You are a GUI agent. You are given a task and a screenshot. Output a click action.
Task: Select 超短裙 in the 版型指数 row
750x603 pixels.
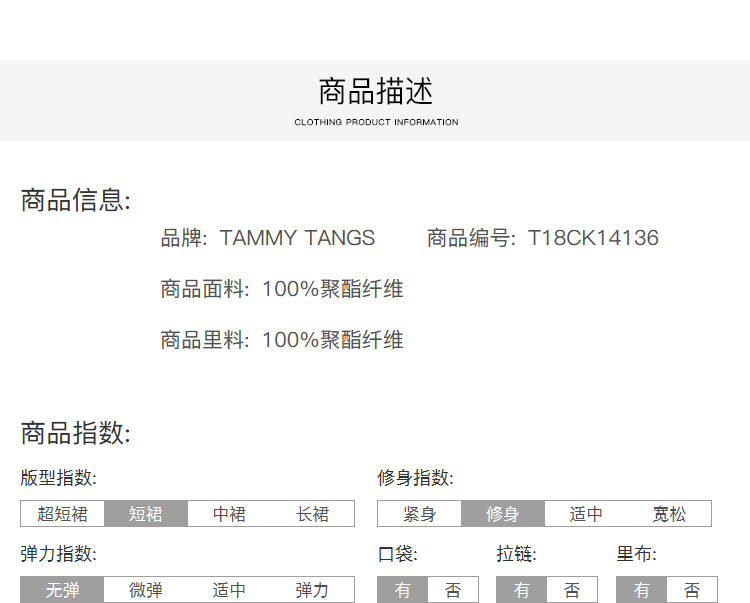click(63, 514)
